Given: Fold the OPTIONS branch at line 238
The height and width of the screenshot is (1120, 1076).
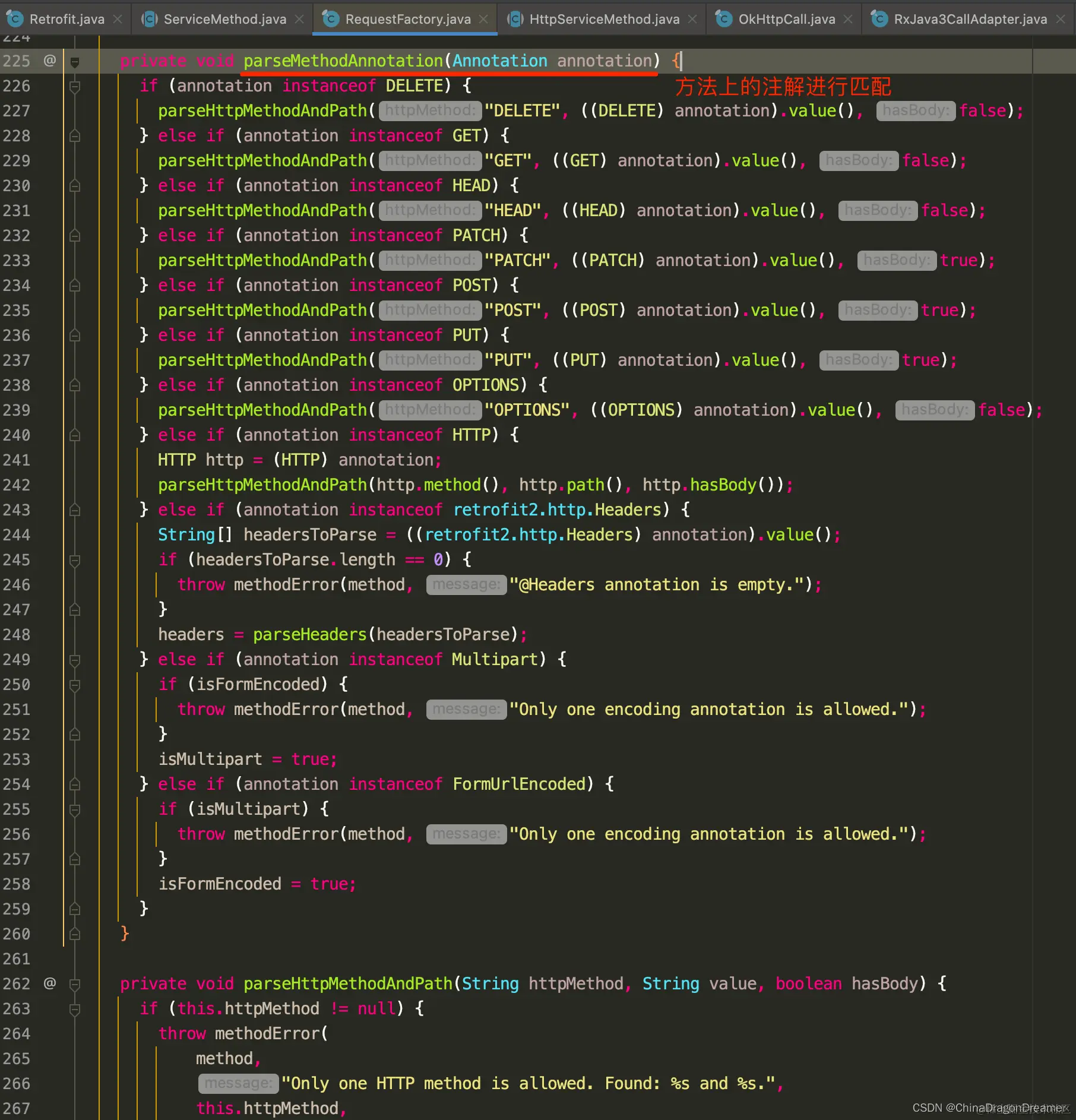Looking at the screenshot, I should (75, 385).
